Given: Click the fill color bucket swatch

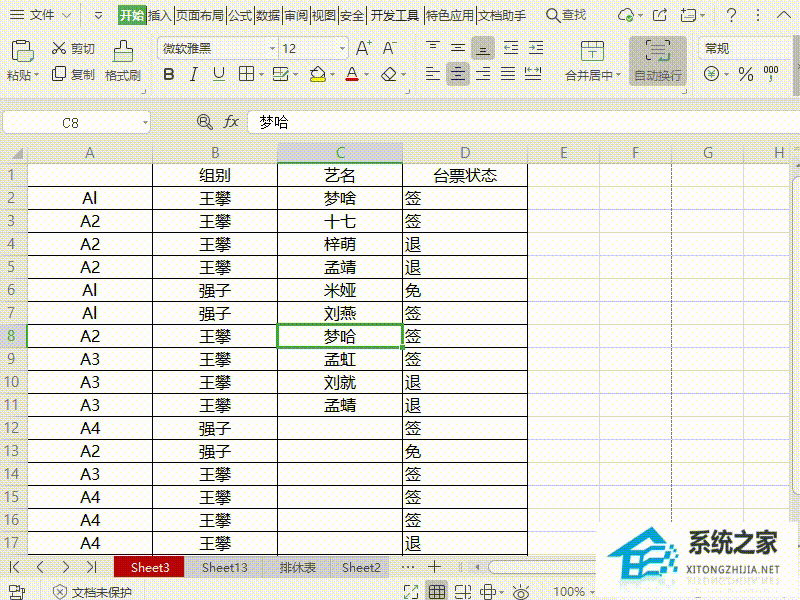Looking at the screenshot, I should pyautogui.click(x=317, y=74).
